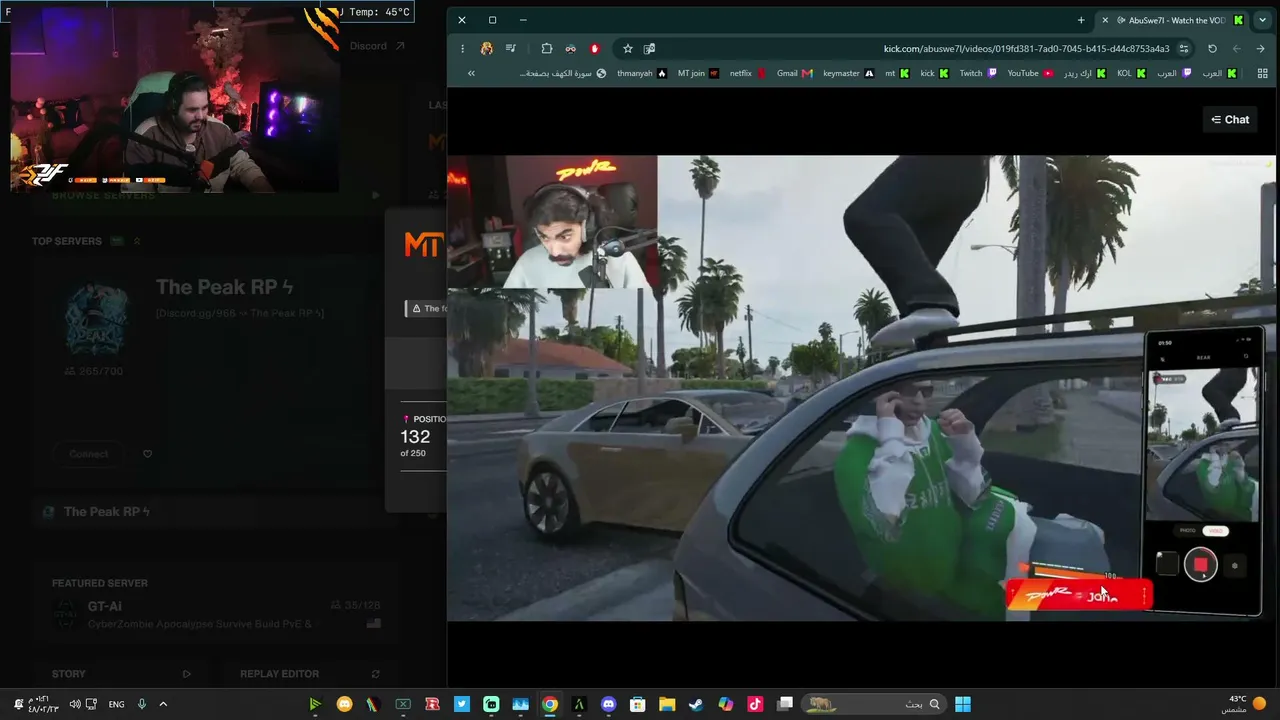The height and width of the screenshot is (720, 1280).
Task: Open the Extensions puzzle icon
Action: click(547, 48)
